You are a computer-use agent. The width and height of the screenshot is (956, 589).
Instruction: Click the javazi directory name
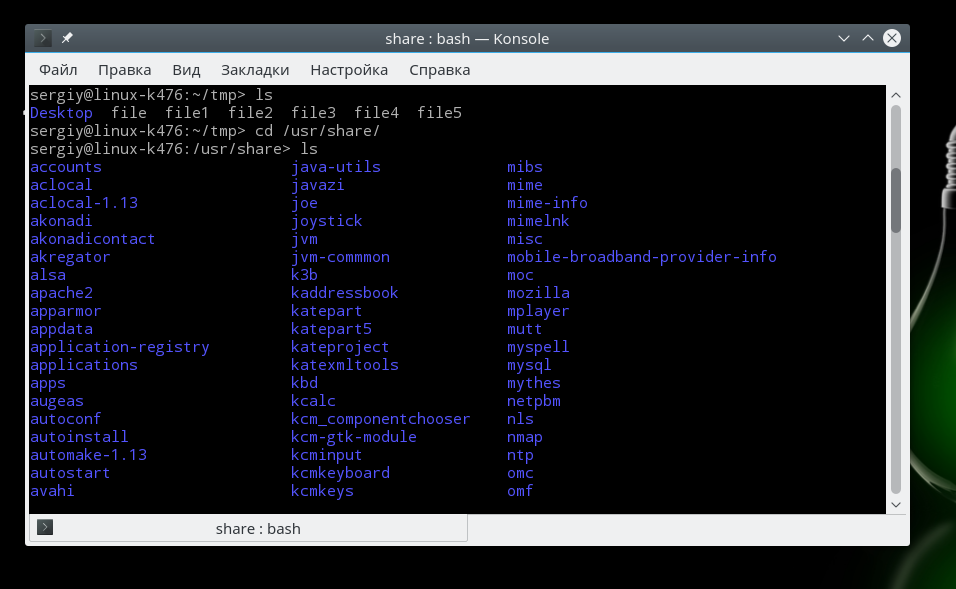pyautogui.click(x=318, y=185)
